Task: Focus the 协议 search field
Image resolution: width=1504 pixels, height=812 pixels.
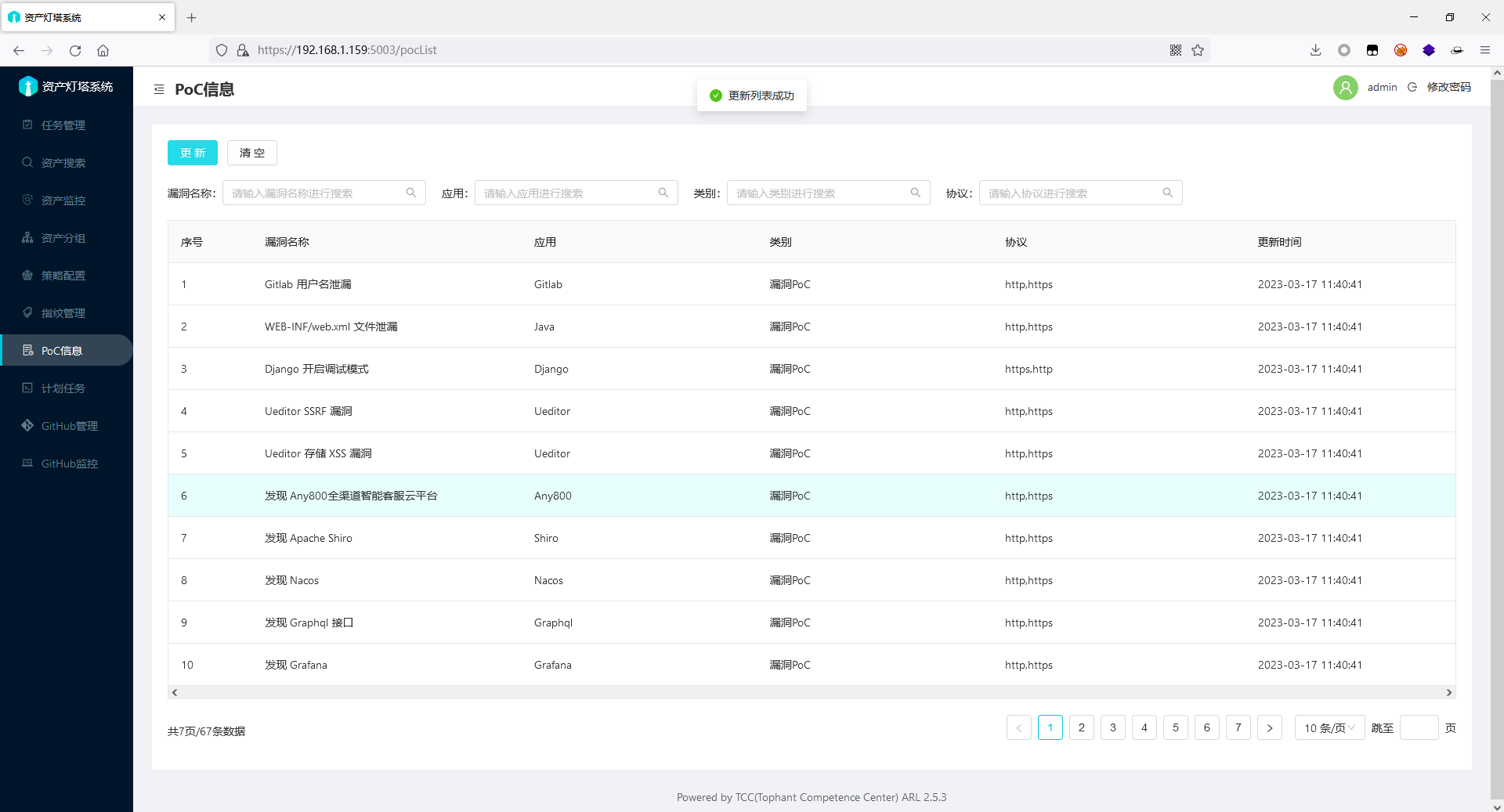Action: pyautogui.click(x=1081, y=193)
